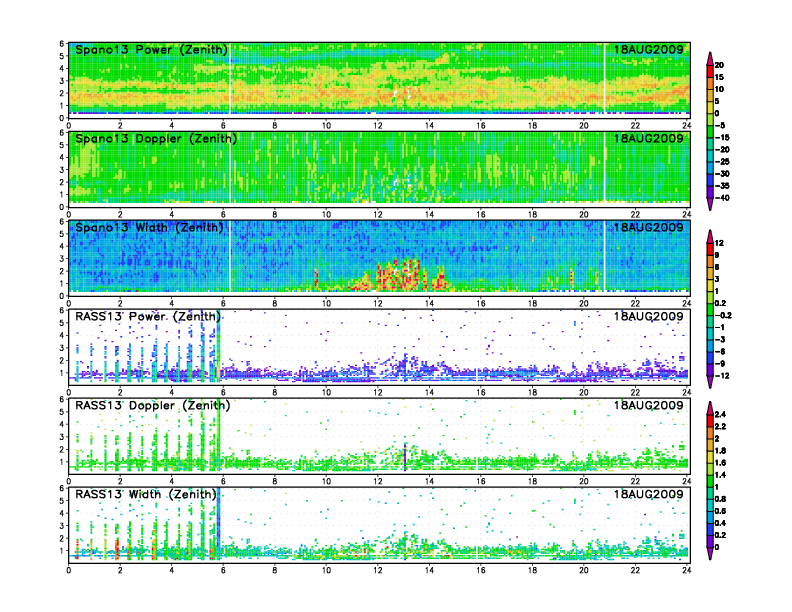Click the 18AUG2009 date in RASS13 Power panel
Image resolution: width=792 pixels, height=612 pixels.
pyautogui.click(x=649, y=316)
